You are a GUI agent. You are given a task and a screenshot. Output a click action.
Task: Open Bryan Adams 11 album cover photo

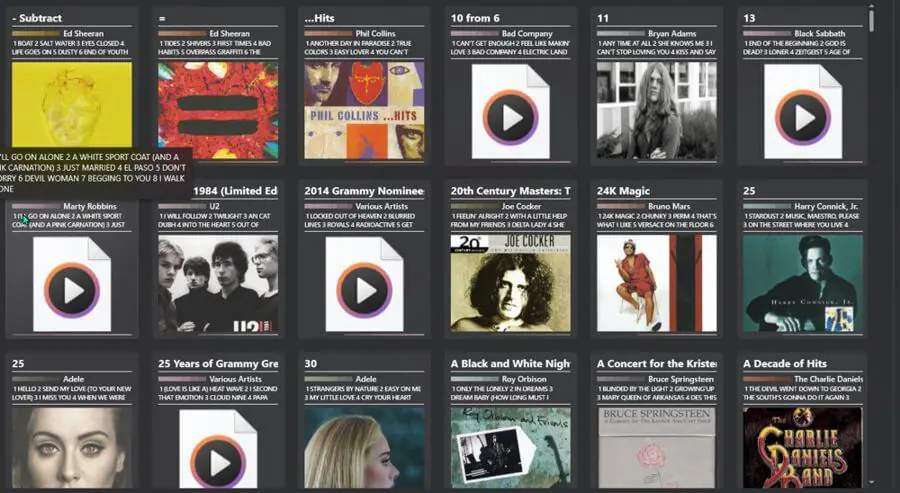point(657,110)
